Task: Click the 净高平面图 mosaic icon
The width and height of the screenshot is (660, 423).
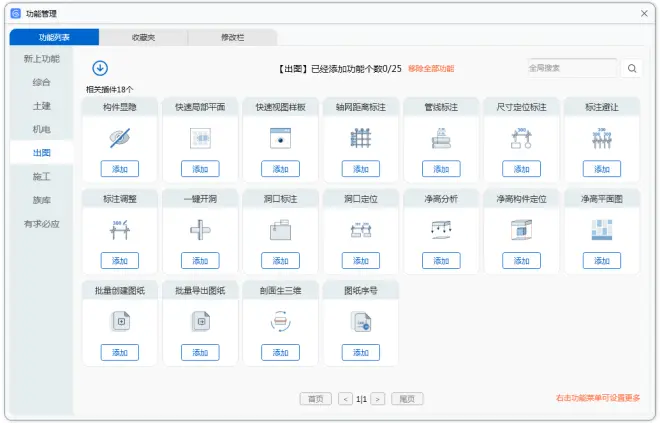Action: pyautogui.click(x=602, y=230)
